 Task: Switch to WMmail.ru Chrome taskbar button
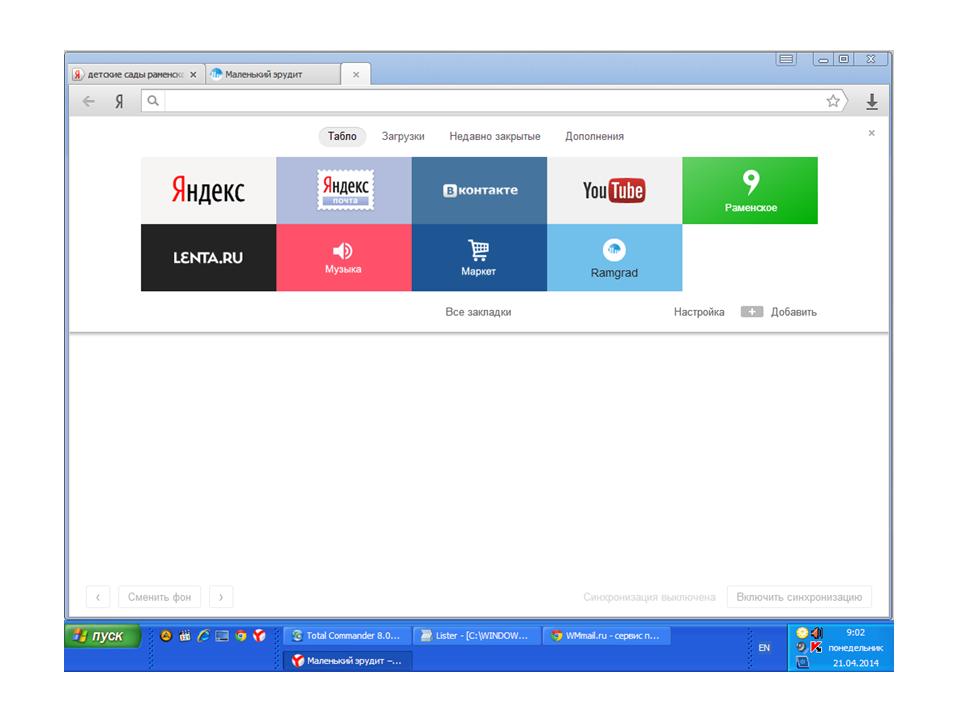[x=607, y=636]
